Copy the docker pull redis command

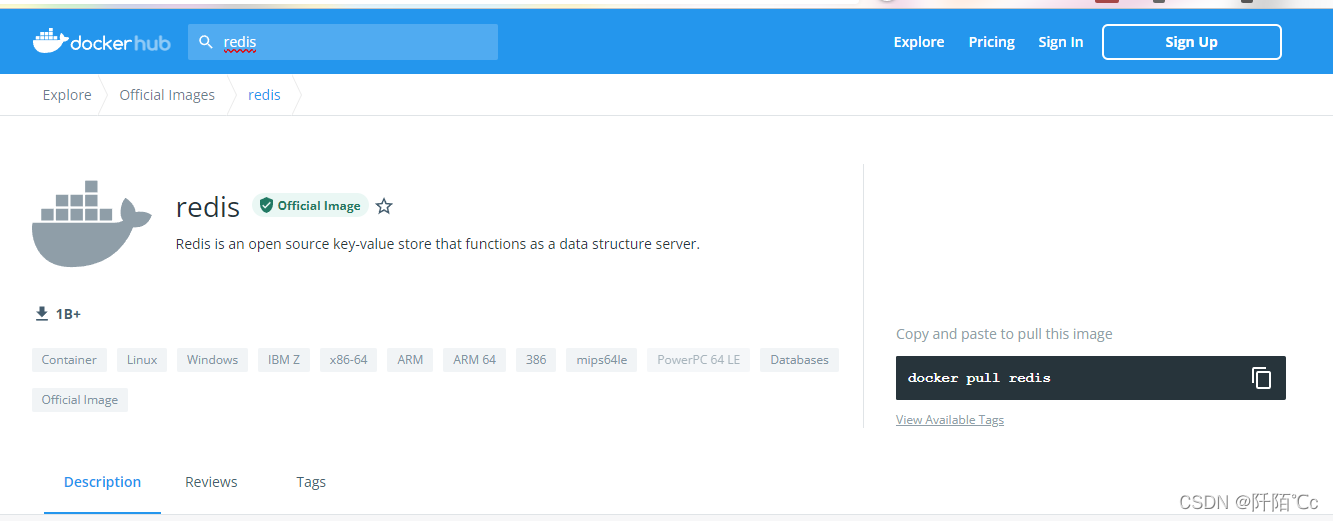click(x=1261, y=378)
